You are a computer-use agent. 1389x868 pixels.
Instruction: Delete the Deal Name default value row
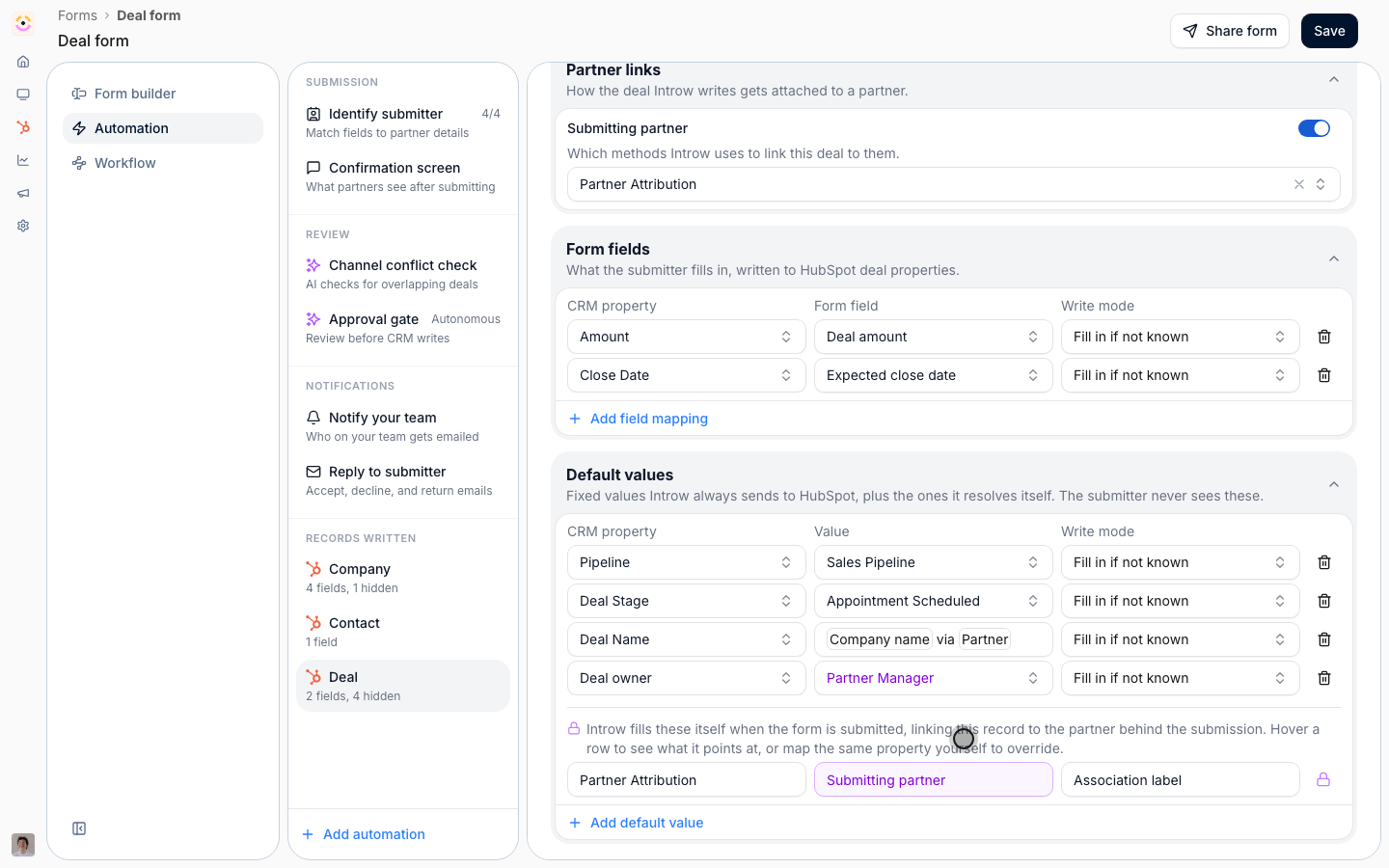click(x=1324, y=639)
